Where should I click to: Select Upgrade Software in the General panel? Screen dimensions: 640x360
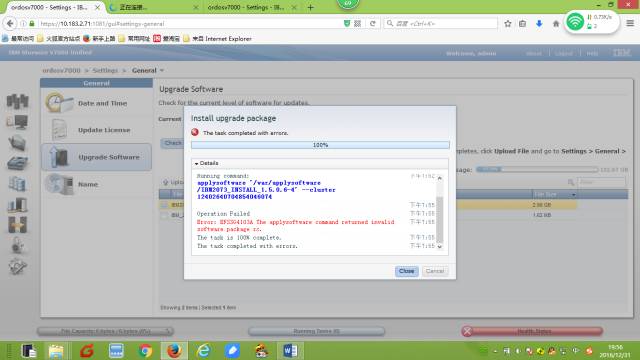tap(97, 157)
